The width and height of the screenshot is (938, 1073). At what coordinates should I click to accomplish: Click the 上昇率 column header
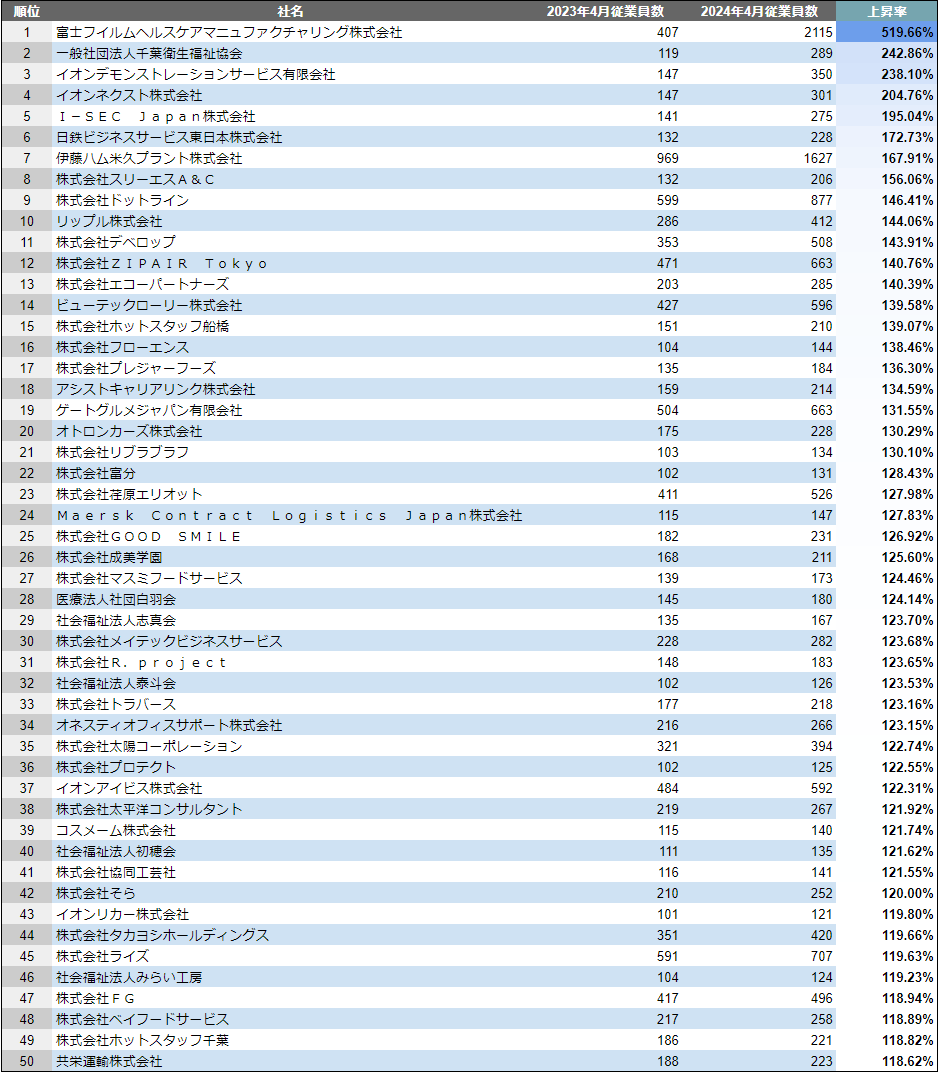[x=887, y=11]
